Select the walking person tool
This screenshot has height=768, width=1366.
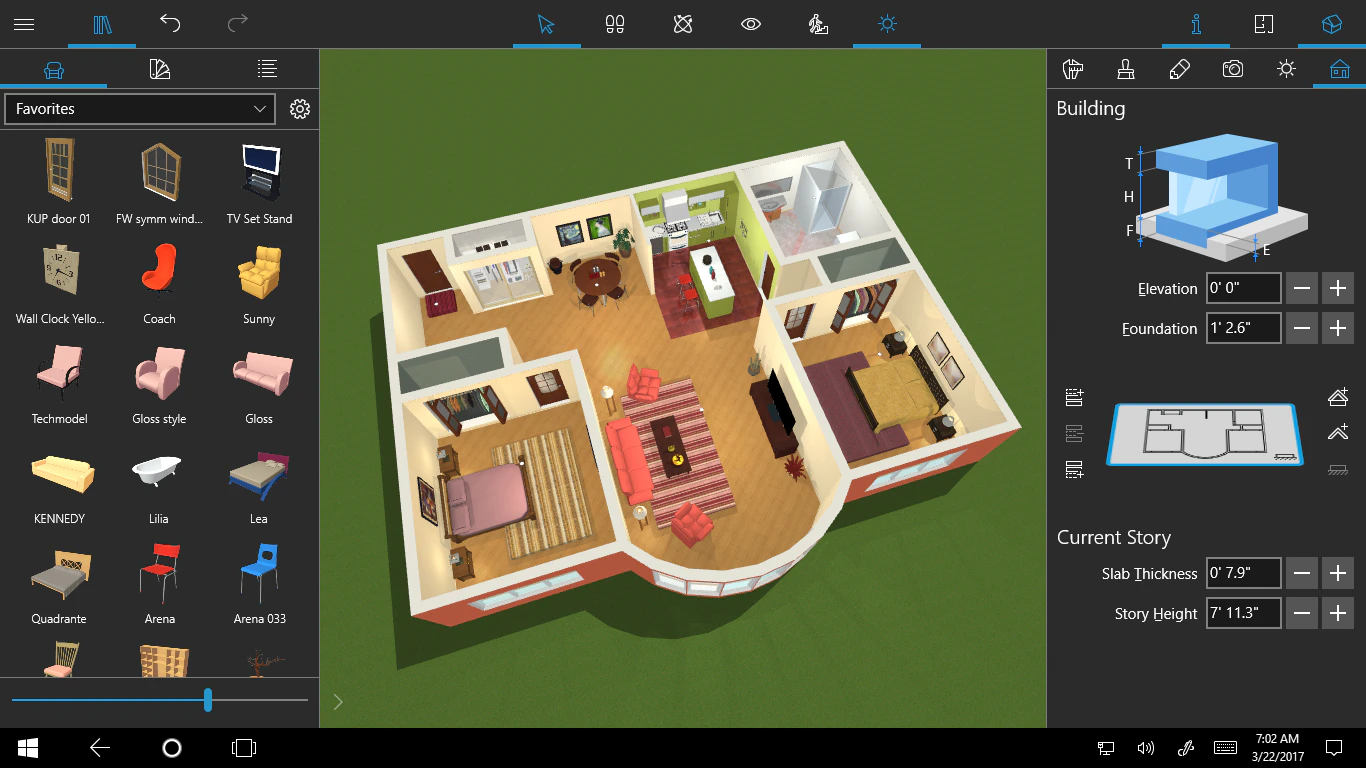pyautogui.click(x=818, y=24)
